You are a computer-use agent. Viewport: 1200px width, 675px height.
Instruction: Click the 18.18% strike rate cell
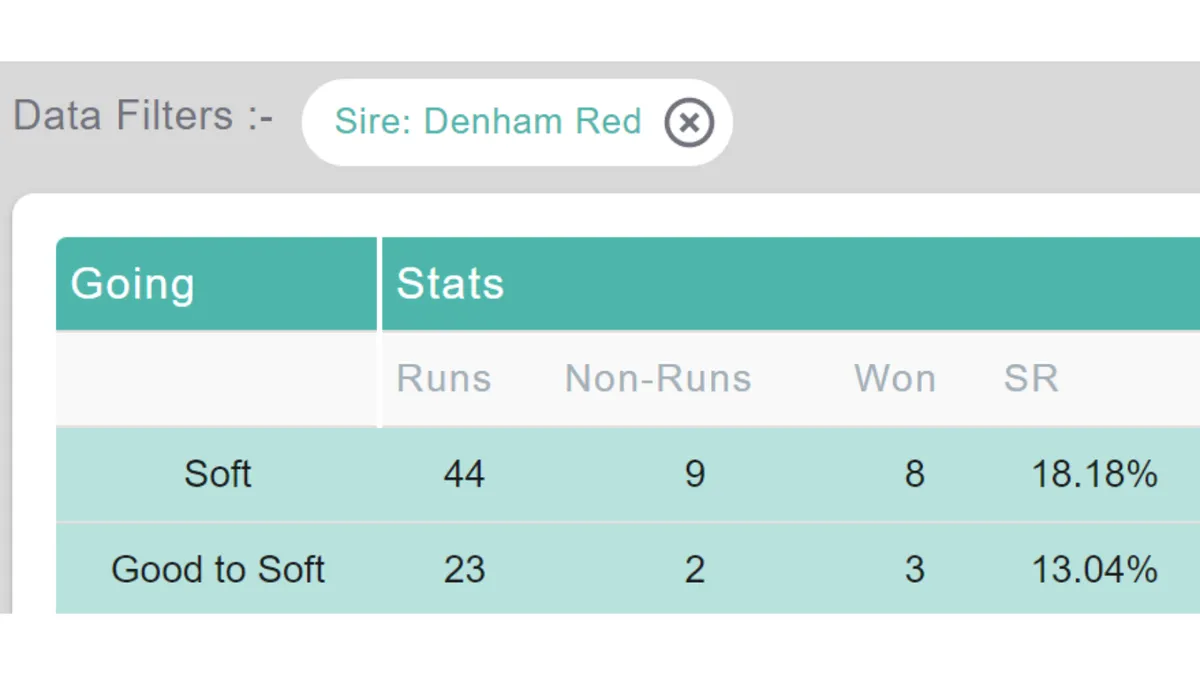point(1094,474)
